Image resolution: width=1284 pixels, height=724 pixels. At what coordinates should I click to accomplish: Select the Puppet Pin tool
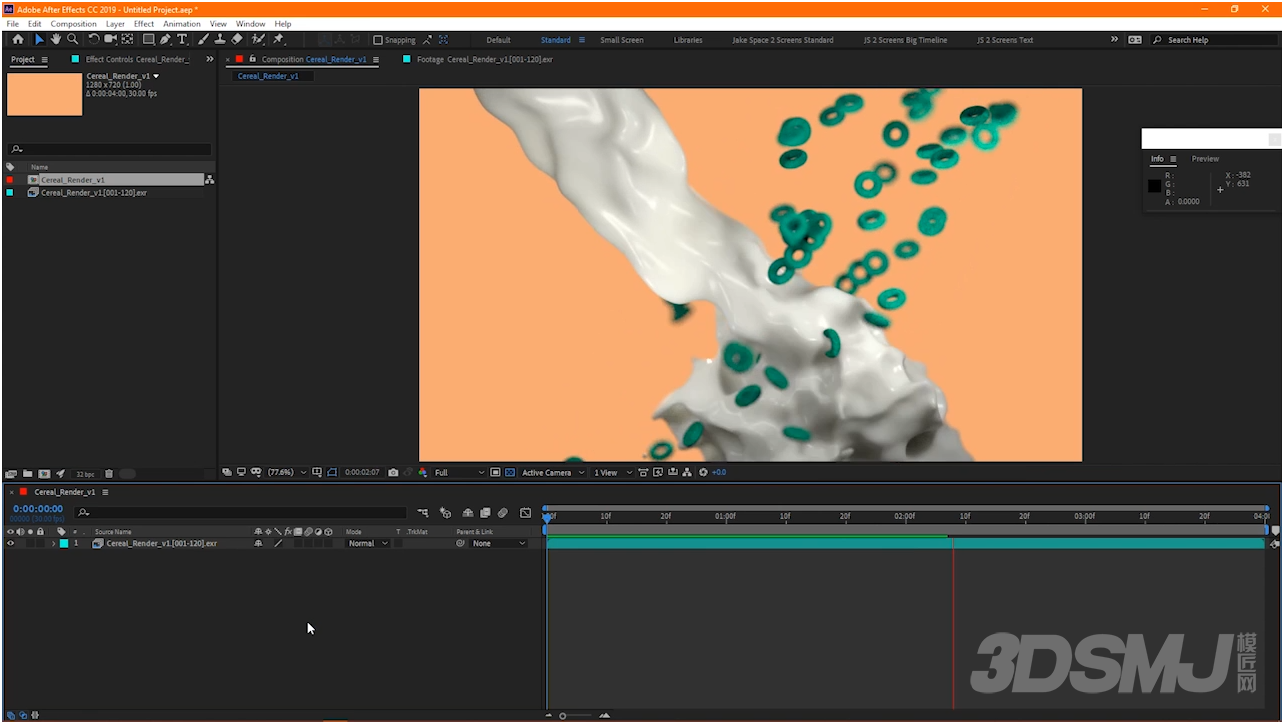click(279, 40)
